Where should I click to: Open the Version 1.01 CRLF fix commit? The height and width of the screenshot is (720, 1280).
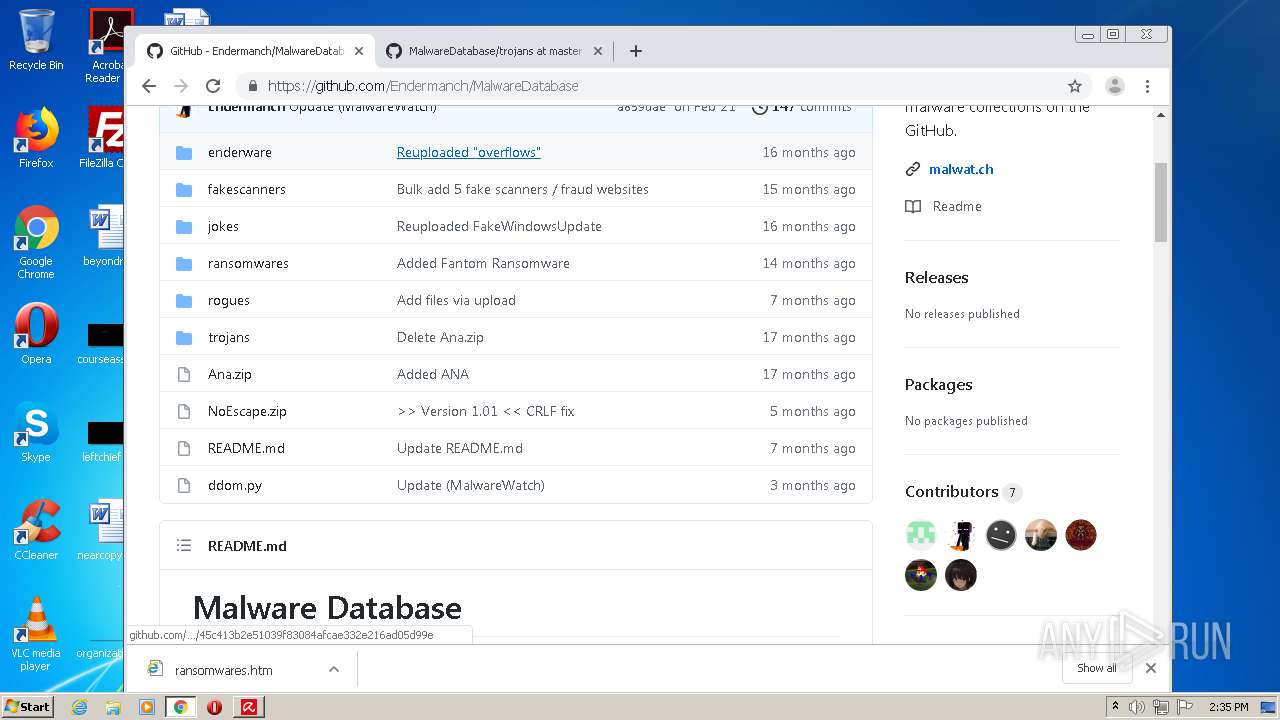tap(485, 411)
